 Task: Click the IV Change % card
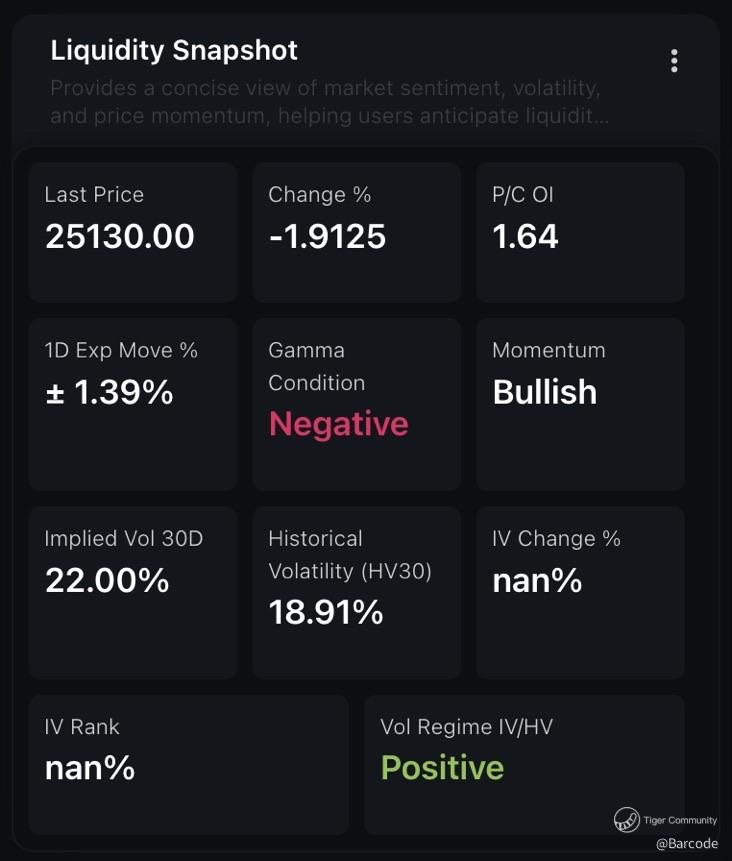580,592
